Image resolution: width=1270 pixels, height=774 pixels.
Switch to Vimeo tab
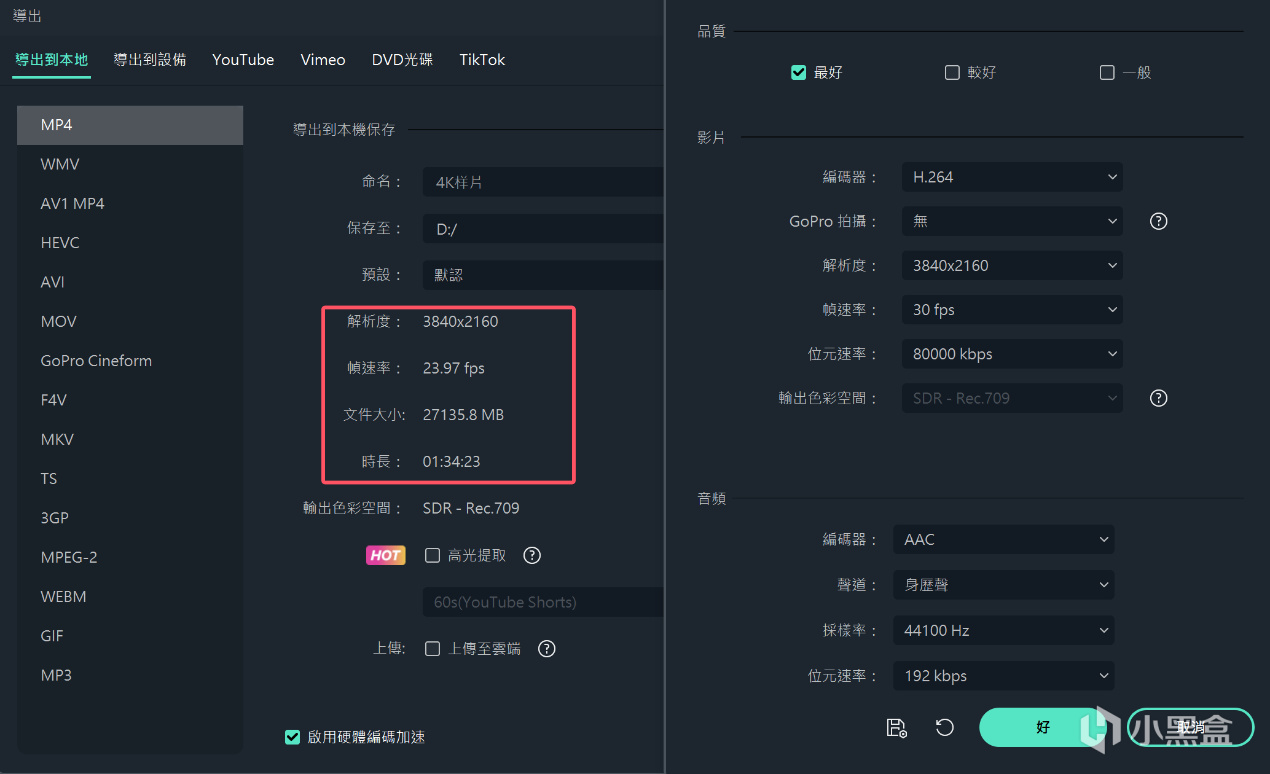point(323,60)
